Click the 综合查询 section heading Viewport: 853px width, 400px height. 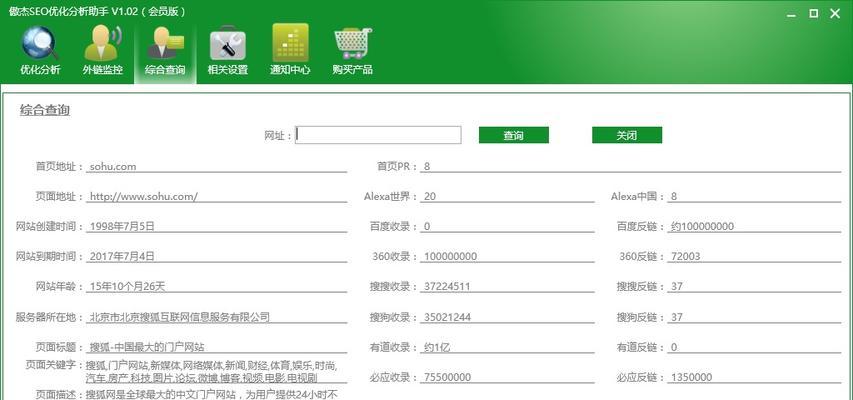click(x=45, y=110)
